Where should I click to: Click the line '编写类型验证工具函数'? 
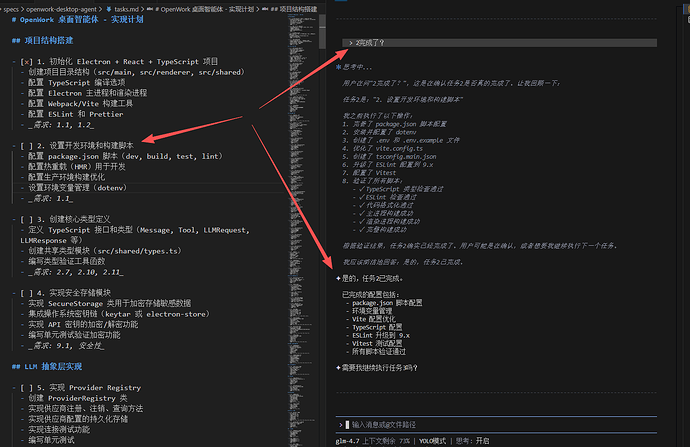[67, 261]
